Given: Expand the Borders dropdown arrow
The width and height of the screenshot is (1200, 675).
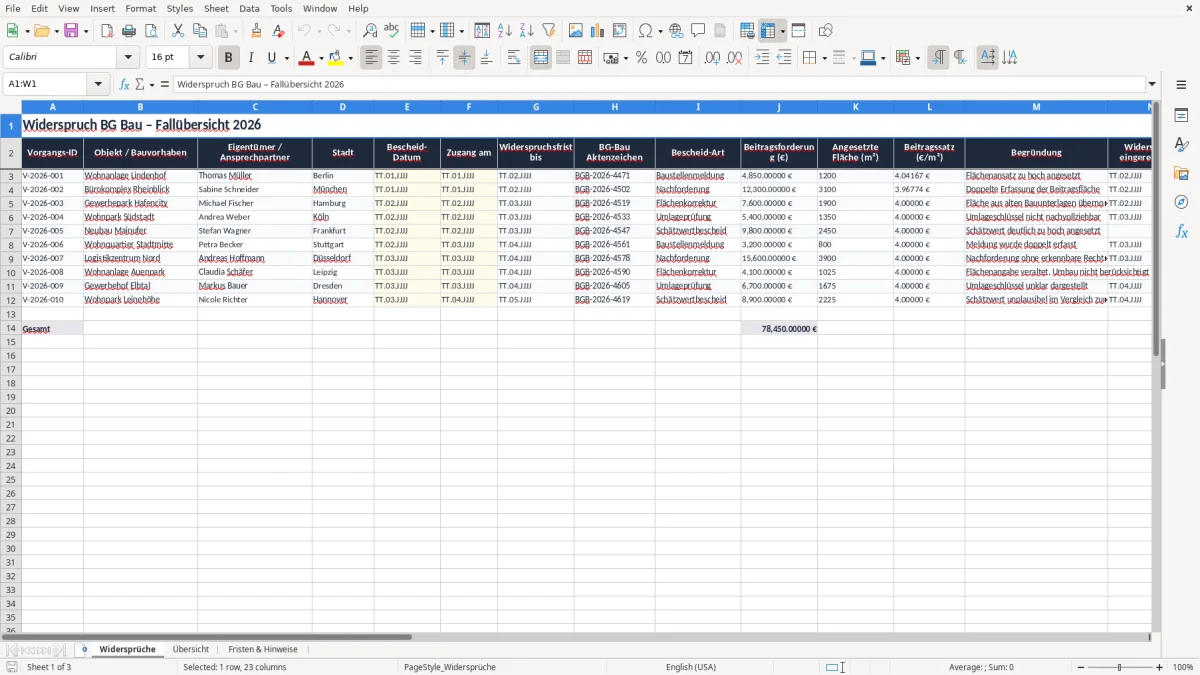Looking at the screenshot, I should coord(824,58).
